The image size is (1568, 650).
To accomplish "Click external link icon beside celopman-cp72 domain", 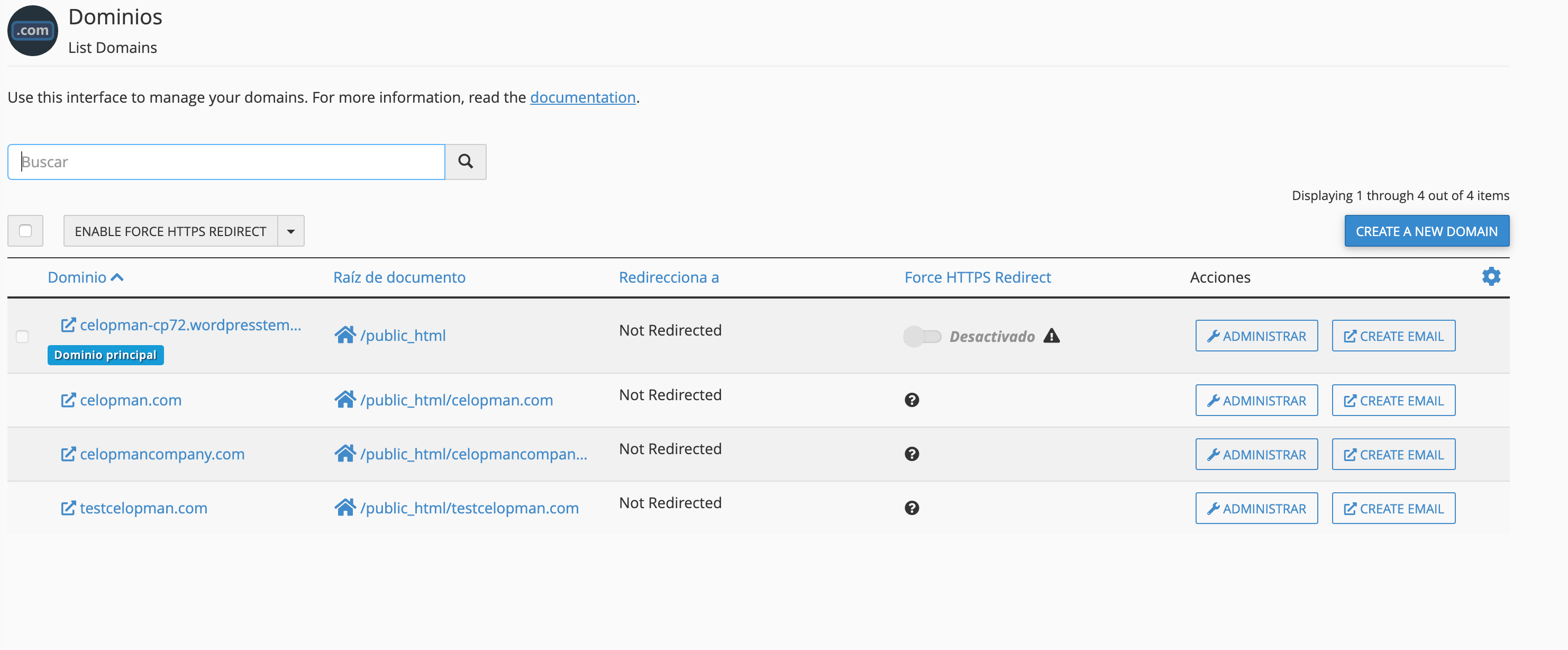I will (68, 324).
